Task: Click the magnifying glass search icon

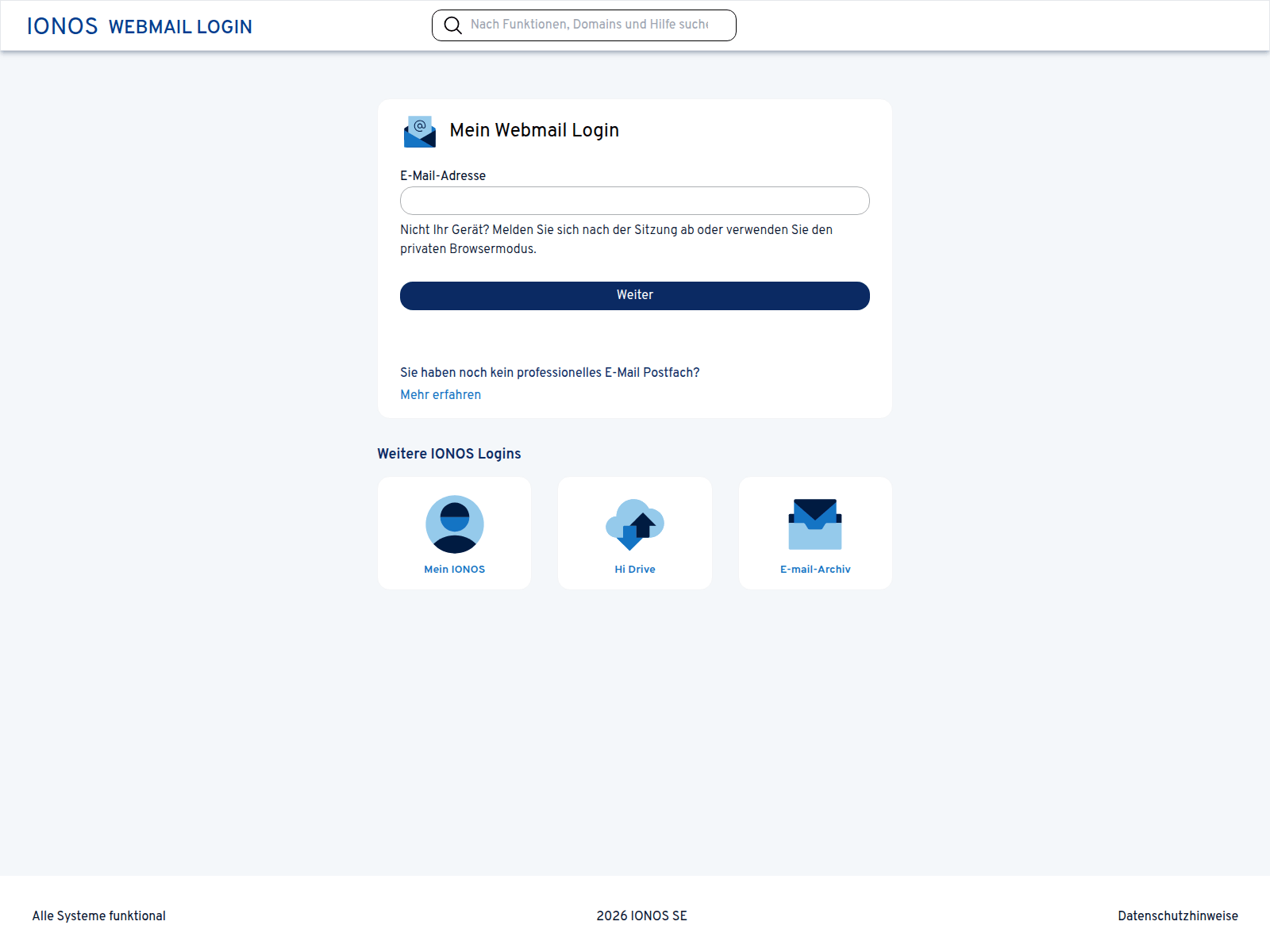Action: pos(452,25)
